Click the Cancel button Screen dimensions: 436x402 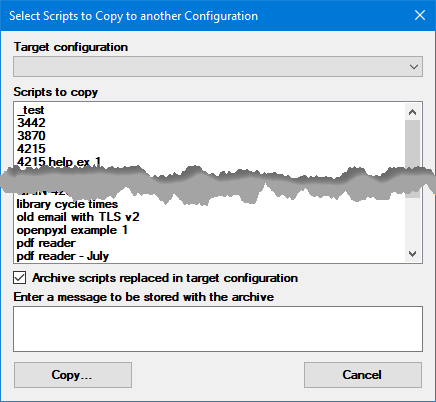363,375
